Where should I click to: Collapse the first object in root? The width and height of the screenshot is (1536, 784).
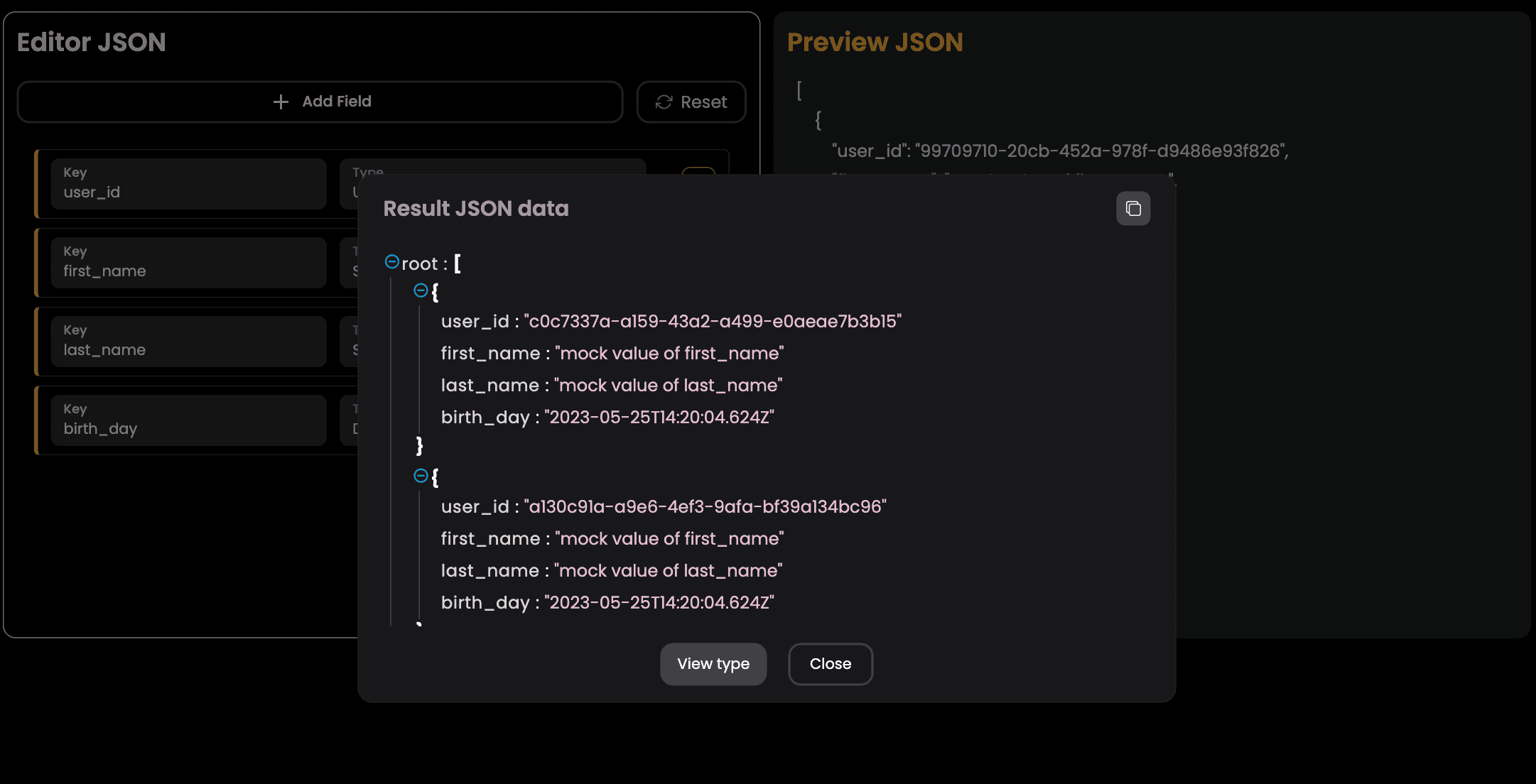(421, 290)
